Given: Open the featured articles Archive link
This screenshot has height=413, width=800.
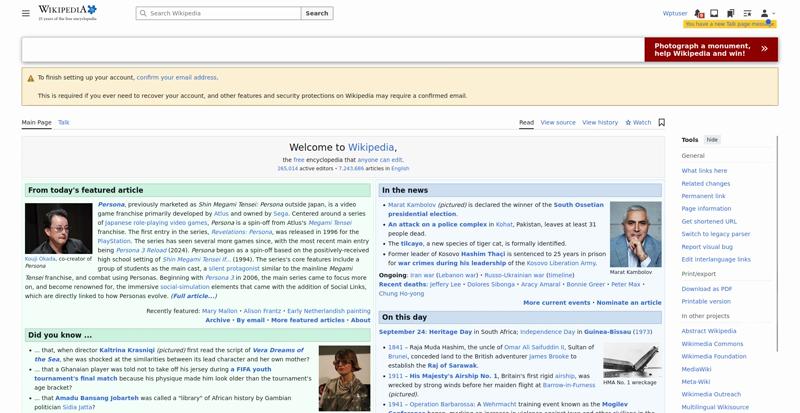Looking at the screenshot, I should [218, 320].
